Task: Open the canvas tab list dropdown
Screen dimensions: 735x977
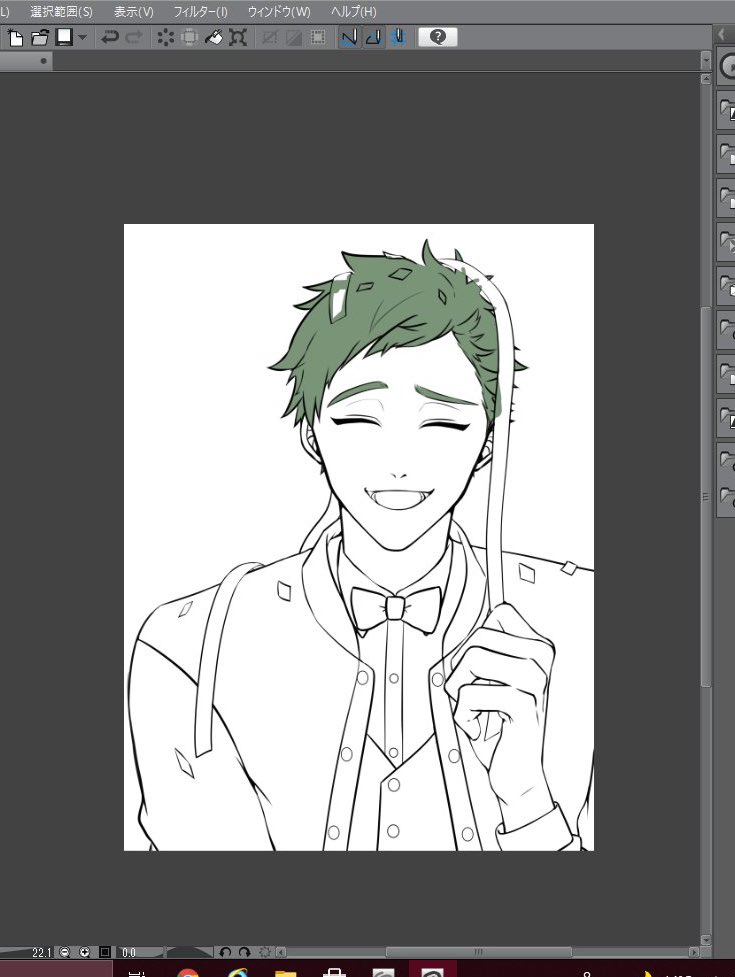Action: coord(706,61)
